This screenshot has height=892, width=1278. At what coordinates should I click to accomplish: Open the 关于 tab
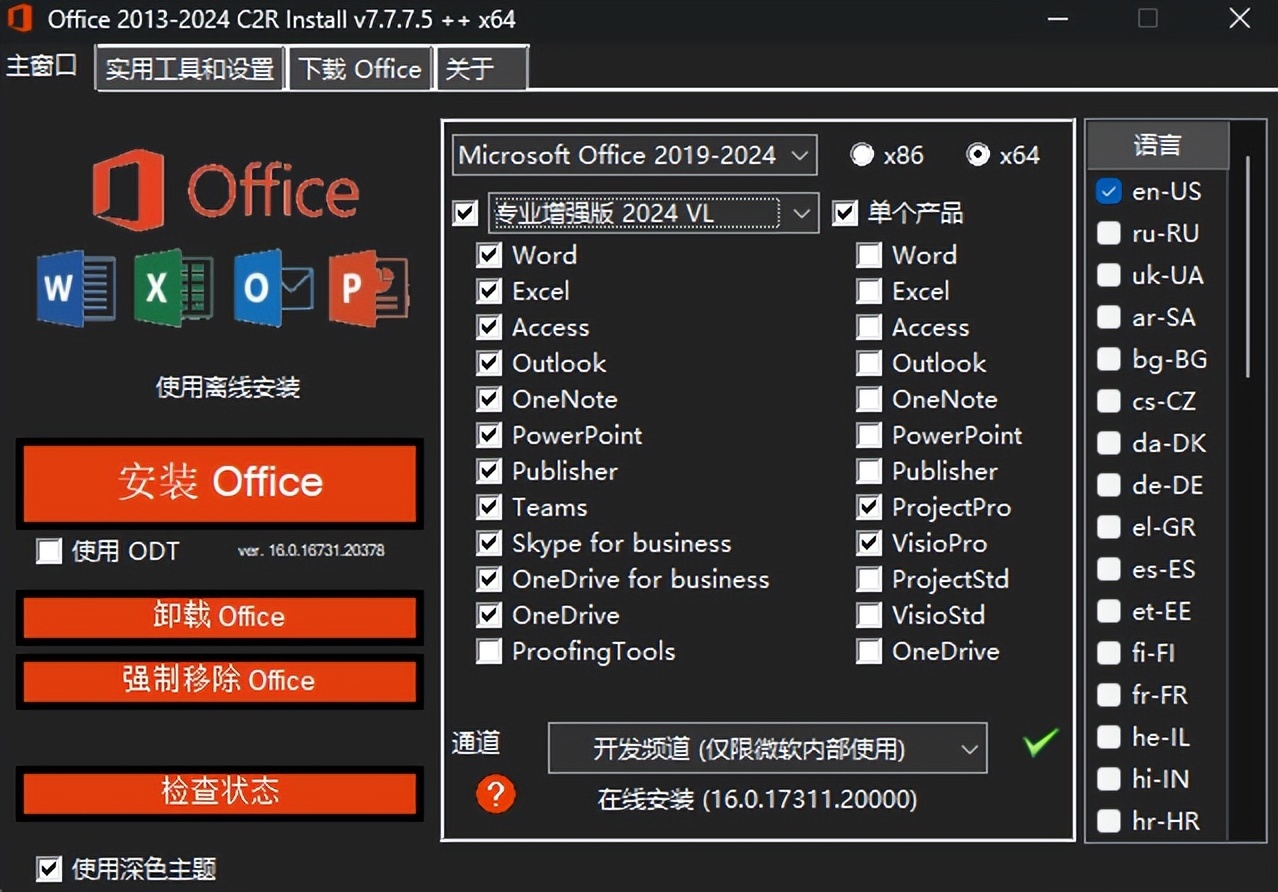pyautogui.click(x=481, y=69)
